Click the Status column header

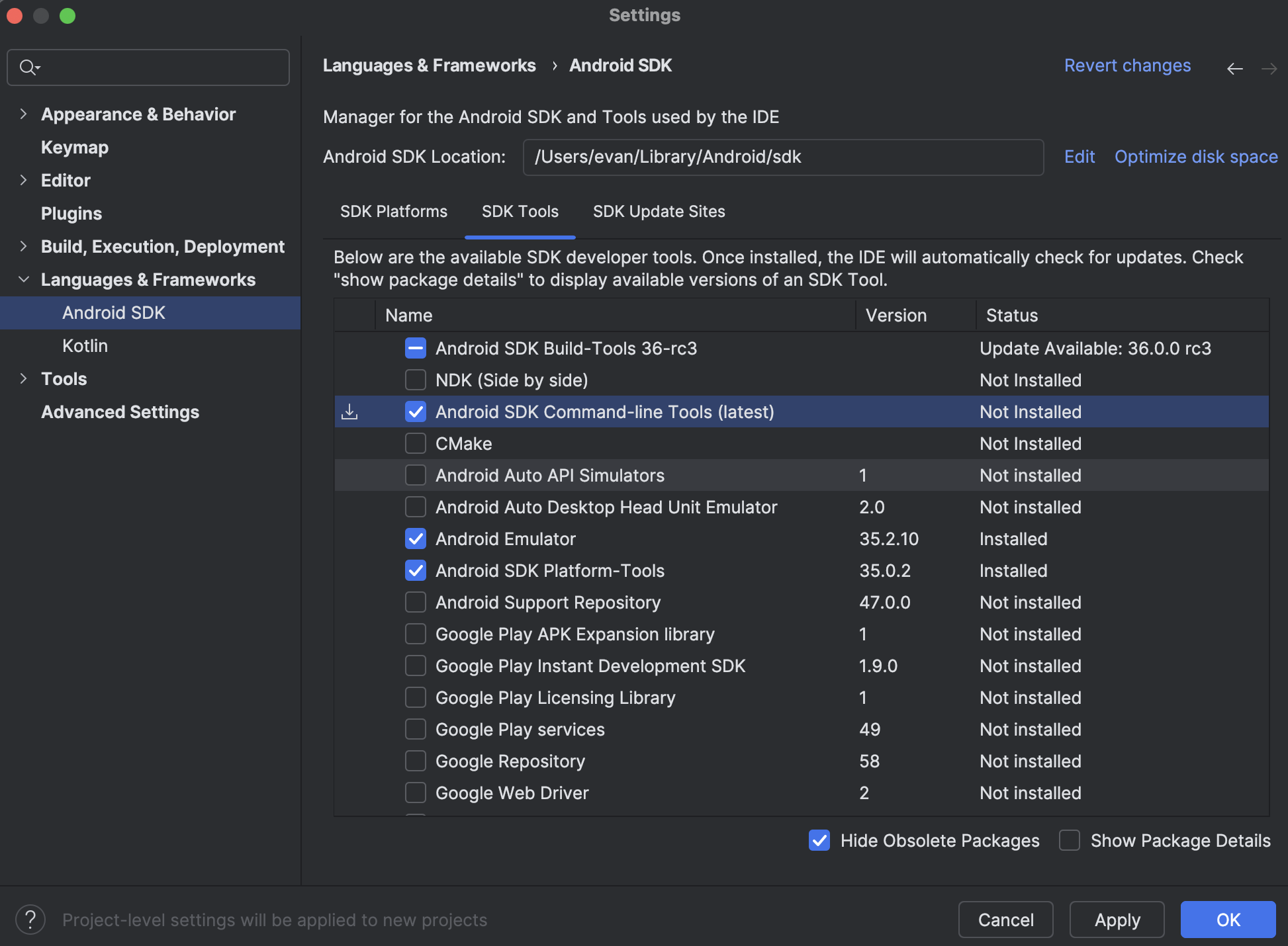point(1123,315)
